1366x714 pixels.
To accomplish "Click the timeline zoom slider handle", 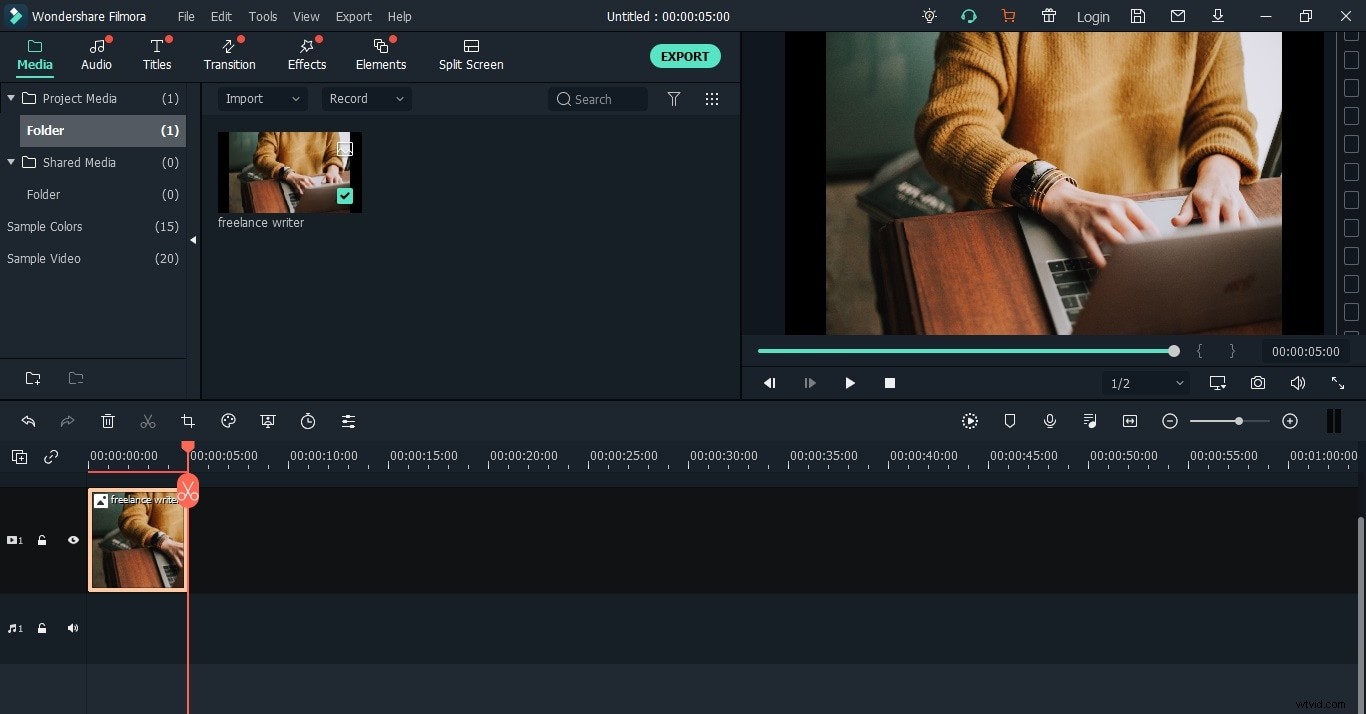I will point(1239,421).
